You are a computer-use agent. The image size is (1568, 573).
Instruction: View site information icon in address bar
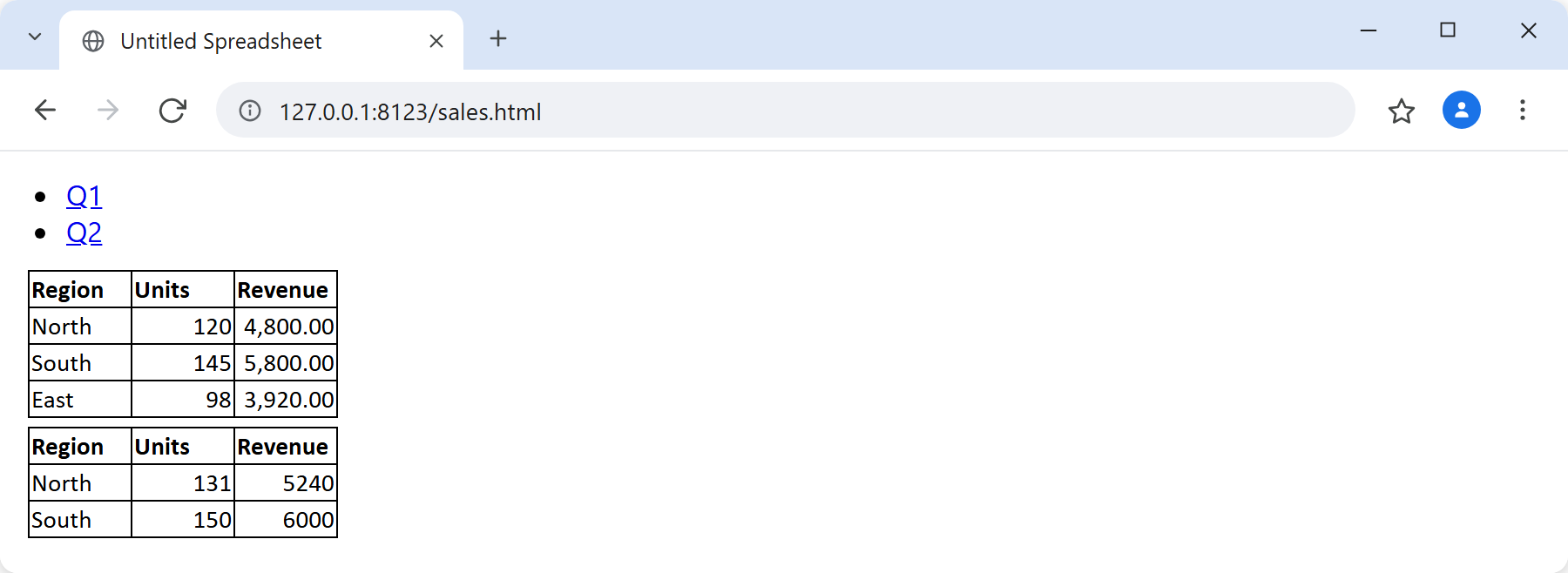(x=250, y=111)
